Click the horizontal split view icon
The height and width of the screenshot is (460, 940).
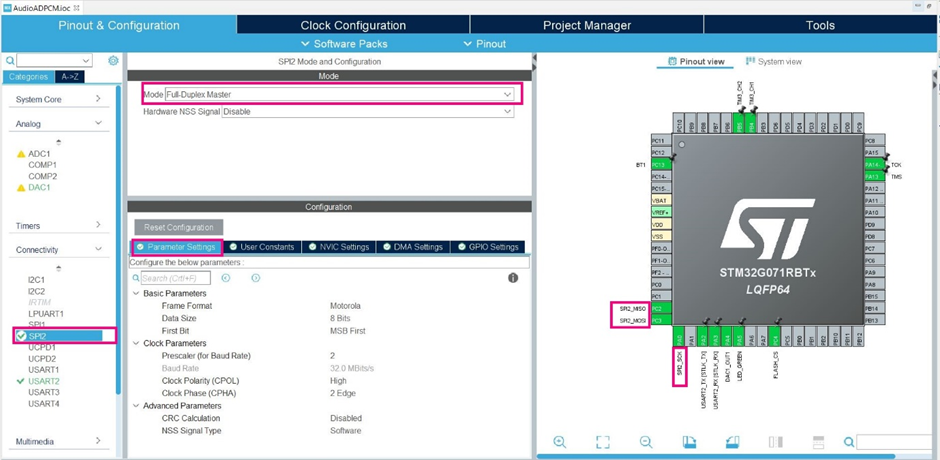click(x=818, y=442)
